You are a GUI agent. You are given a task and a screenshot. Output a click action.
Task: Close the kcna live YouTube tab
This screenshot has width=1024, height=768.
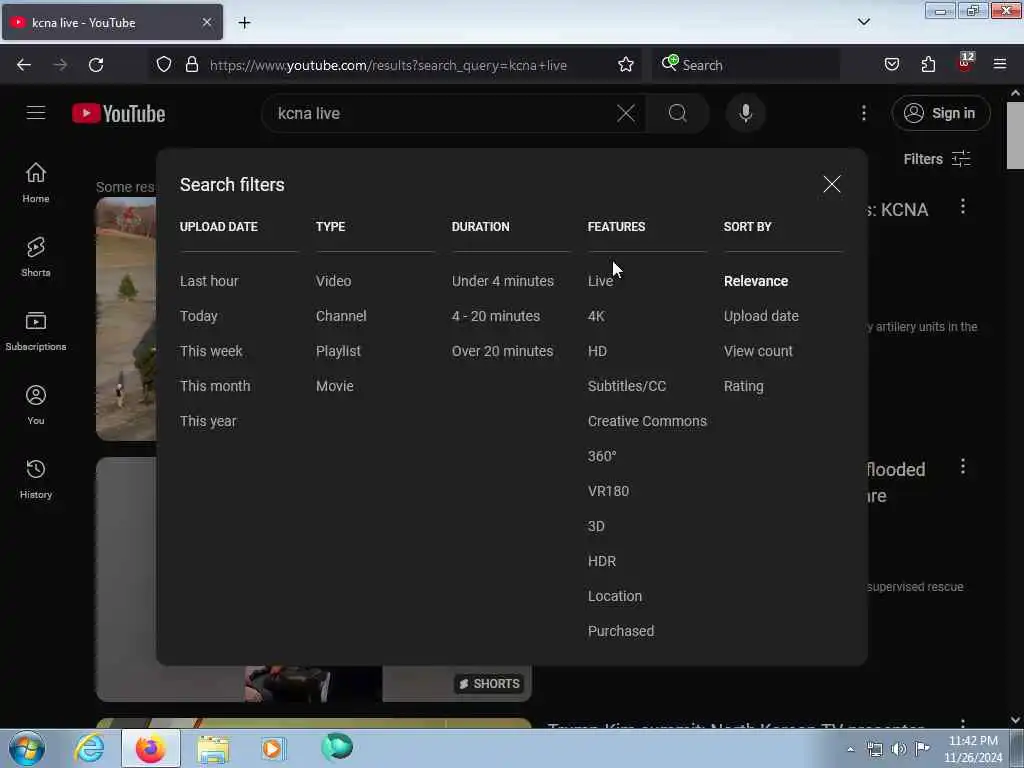click(x=206, y=22)
